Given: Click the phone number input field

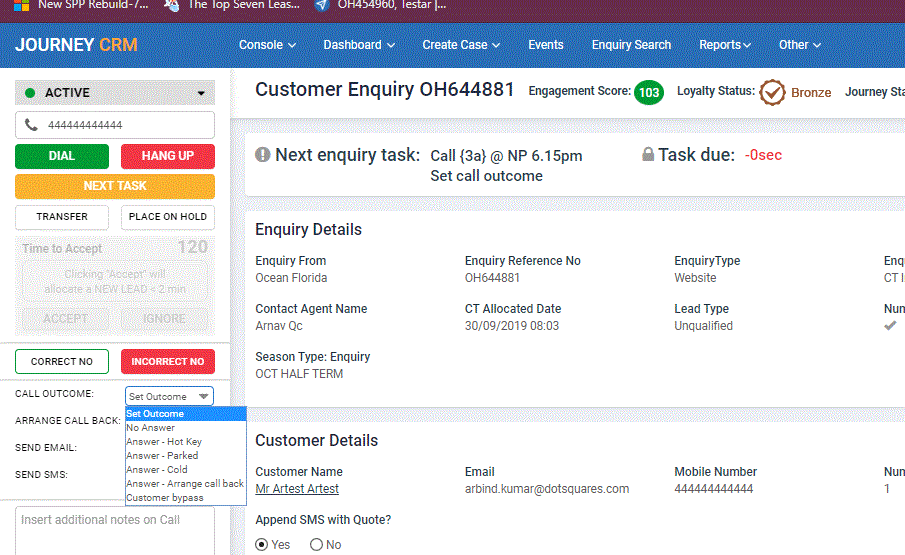Looking at the screenshot, I should click(x=115, y=125).
